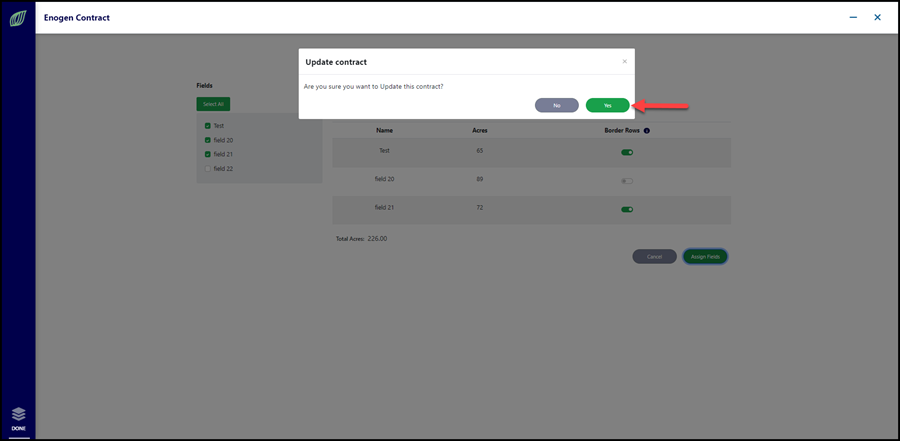This screenshot has height=441, width=900.
Task: Confirm update by clicking Yes
Action: click(x=607, y=106)
